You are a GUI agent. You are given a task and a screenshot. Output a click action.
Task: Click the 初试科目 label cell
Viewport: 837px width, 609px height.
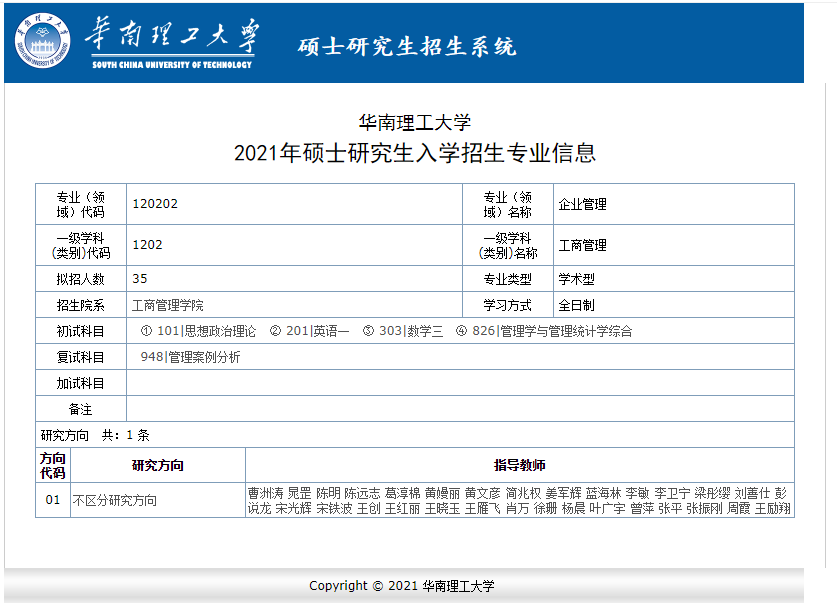[x=81, y=331]
